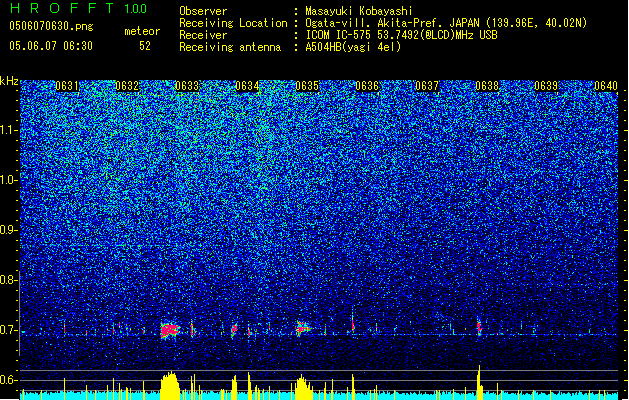
Task: Click the red meteor echo below the 0638 marker
Action: (x=479, y=327)
